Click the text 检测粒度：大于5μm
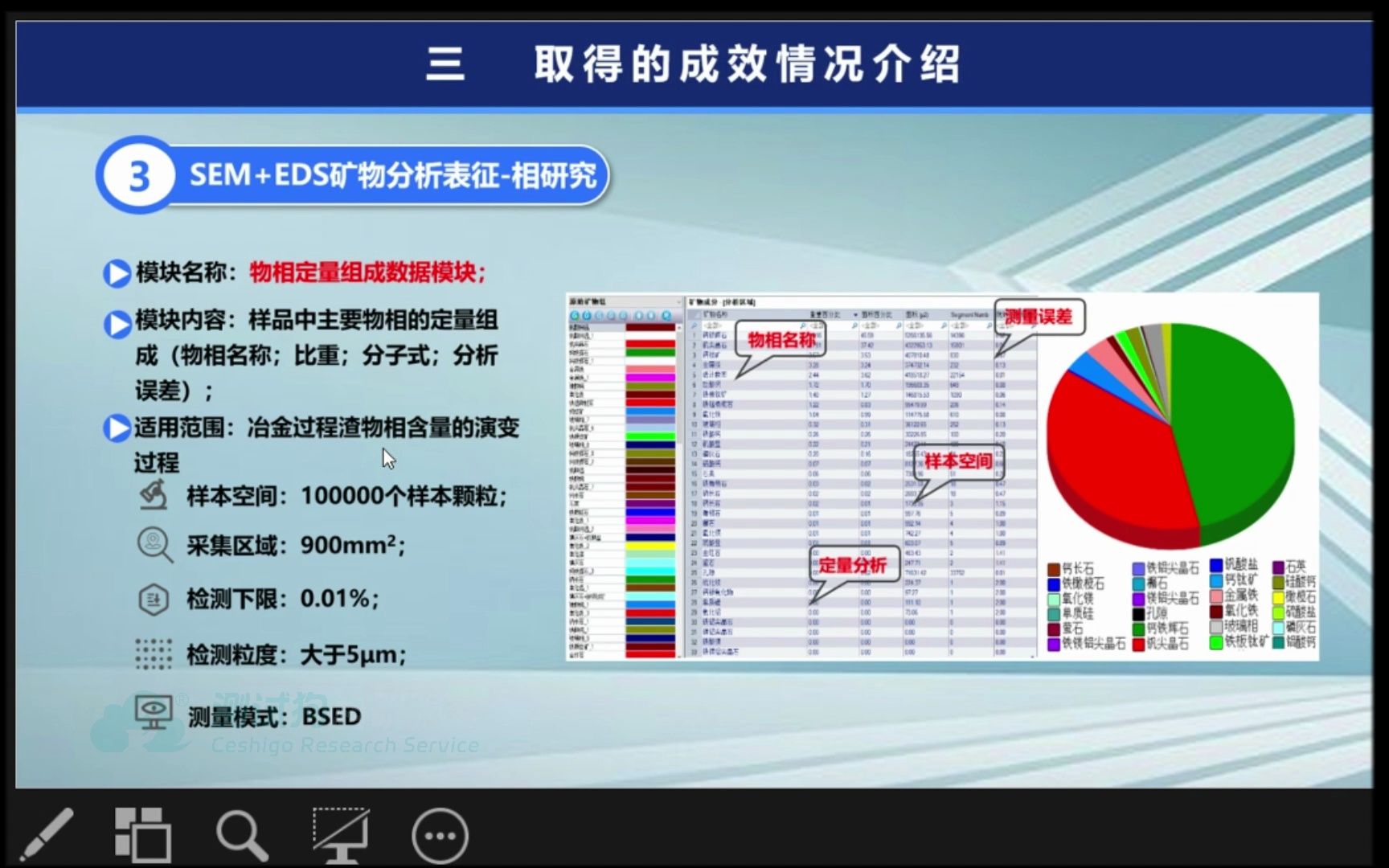Viewport: 1389px width, 868px height. coord(297,655)
